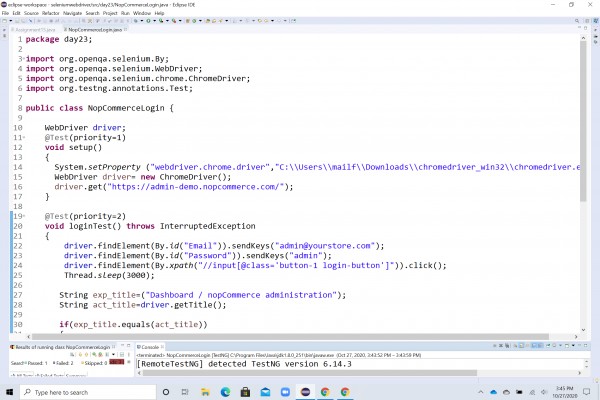Image resolution: width=600 pixels, height=400 pixels.
Task: Click Remove All Terminated Launches icon
Action: coord(507,346)
